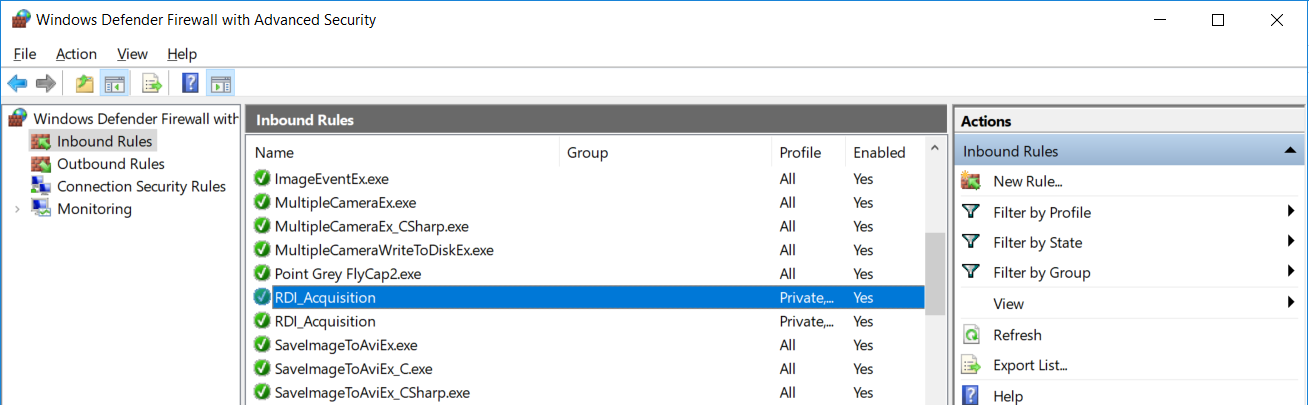
Task: Select Outbound Rules in the tree
Action: 111,164
